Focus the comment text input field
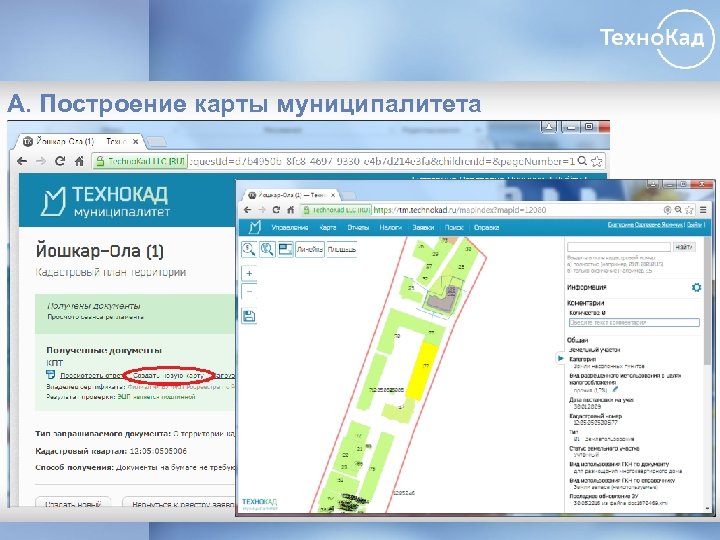Viewport: 720px width, 540px height. pyautogui.click(x=634, y=323)
